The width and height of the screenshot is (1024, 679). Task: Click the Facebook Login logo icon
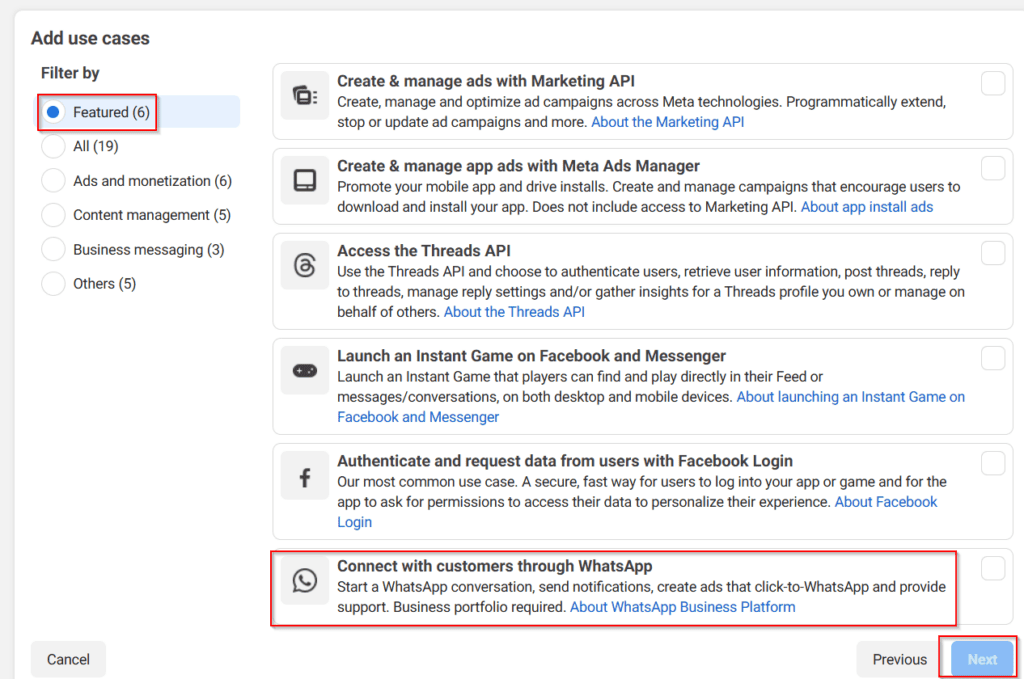click(304, 477)
